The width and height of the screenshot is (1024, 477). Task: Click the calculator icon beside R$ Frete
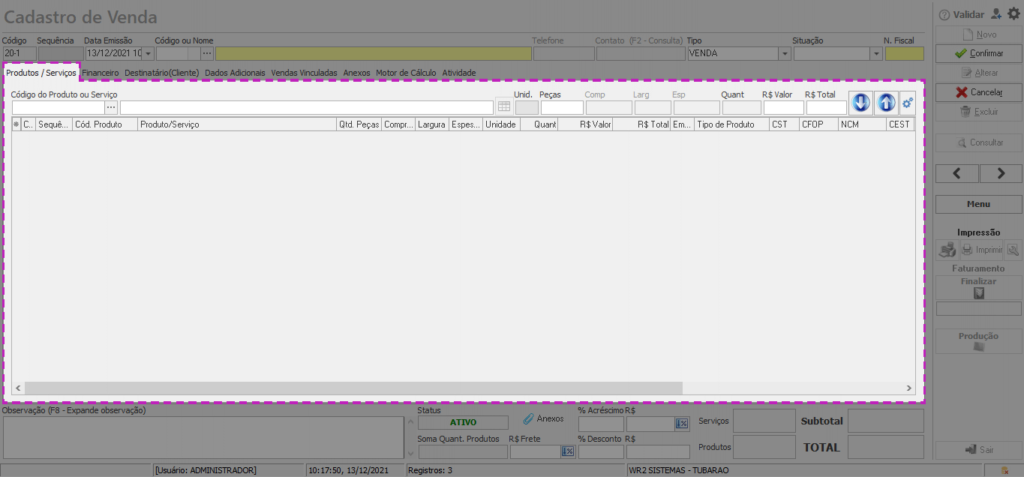coord(567,452)
